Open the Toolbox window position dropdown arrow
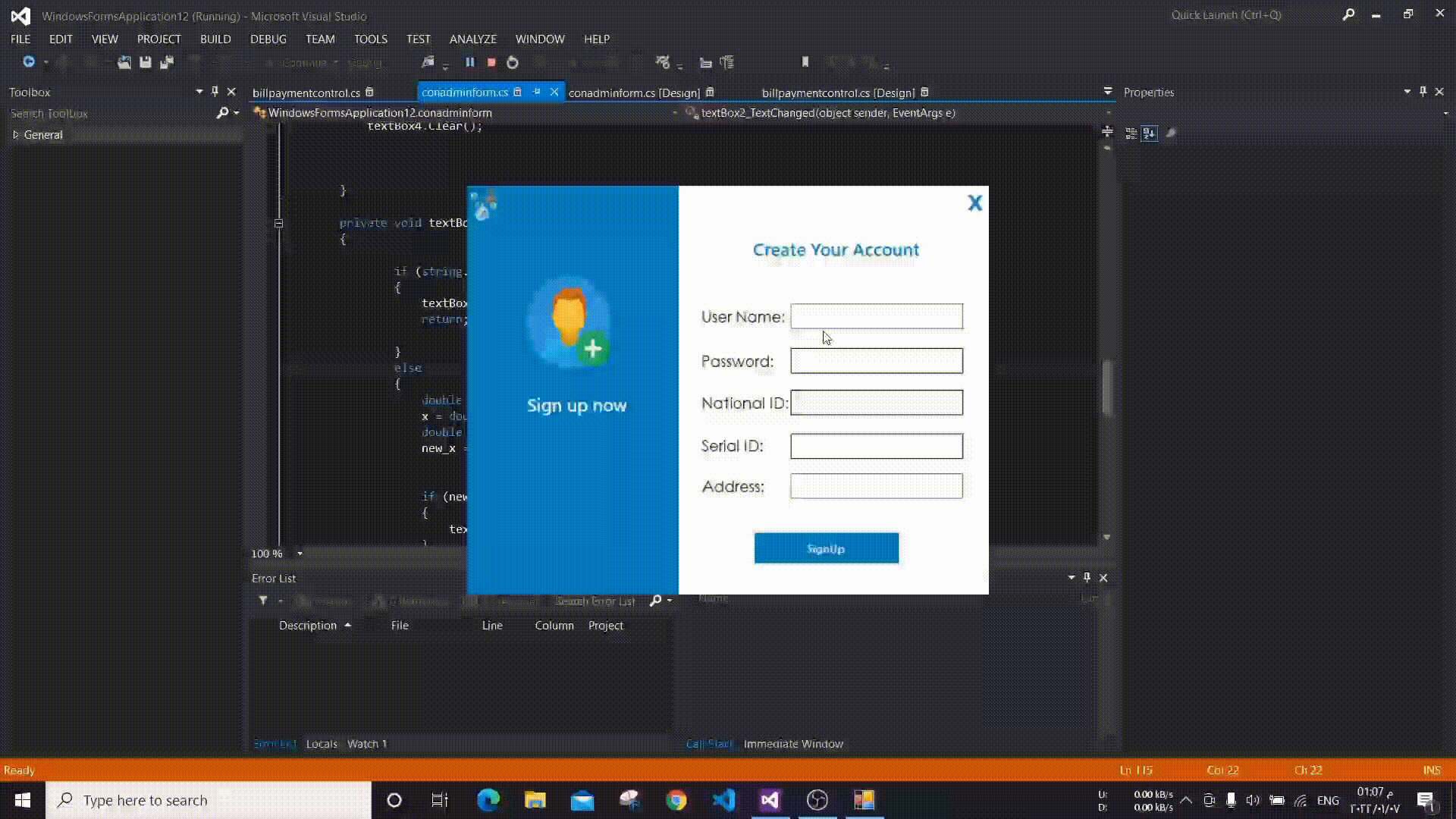Viewport: 1456px width, 819px height. coord(199,92)
